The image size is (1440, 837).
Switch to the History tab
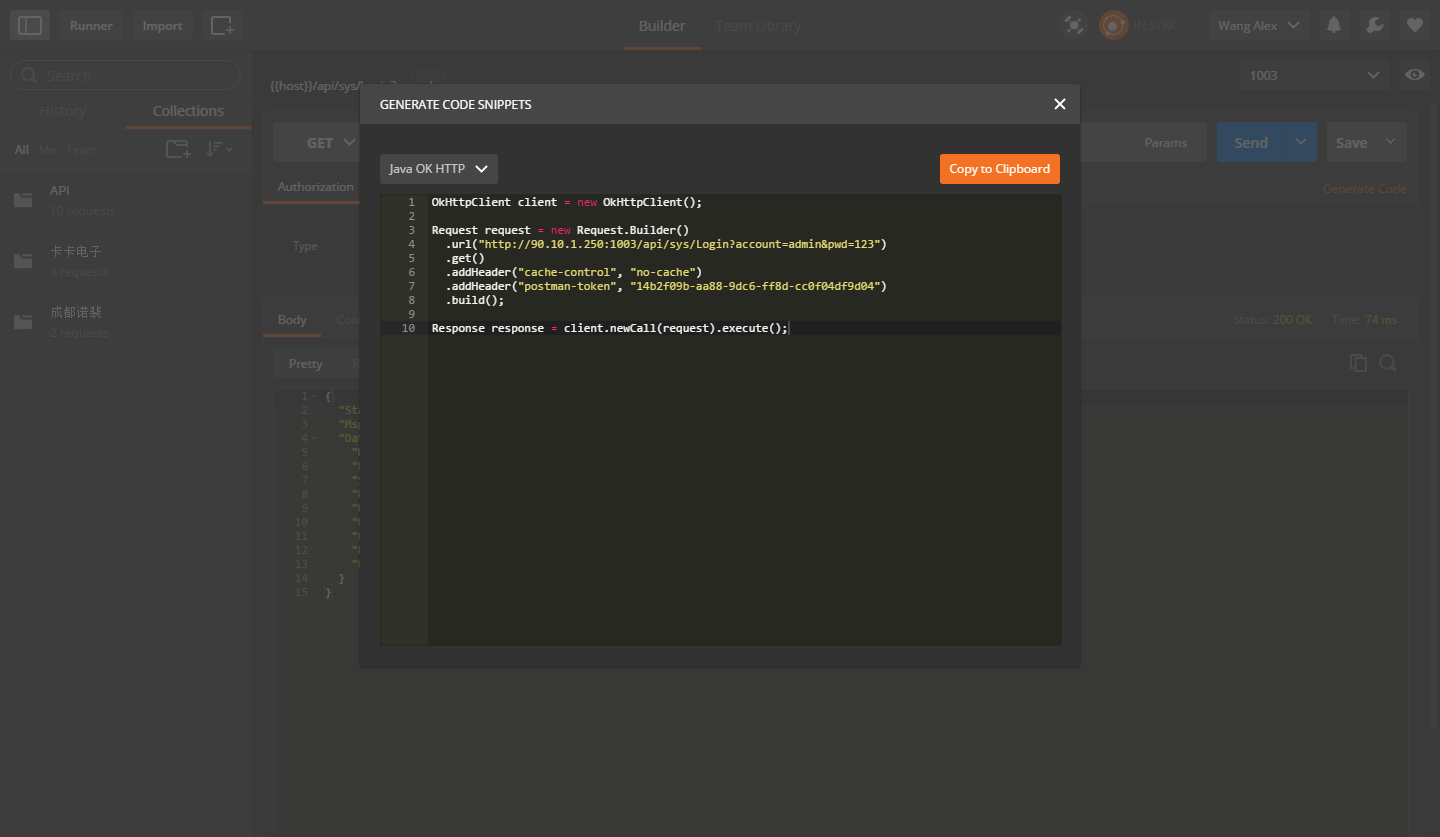coord(63,111)
